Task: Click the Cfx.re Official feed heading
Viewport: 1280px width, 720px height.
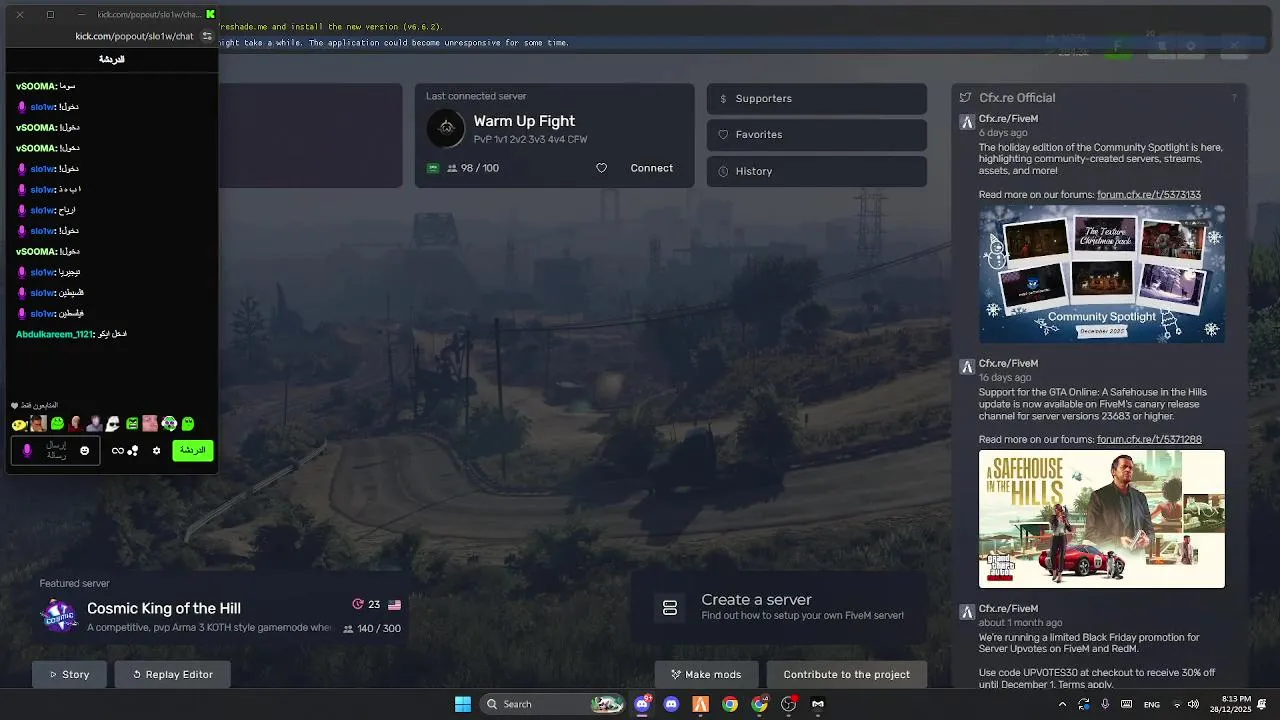Action: coord(1017,98)
